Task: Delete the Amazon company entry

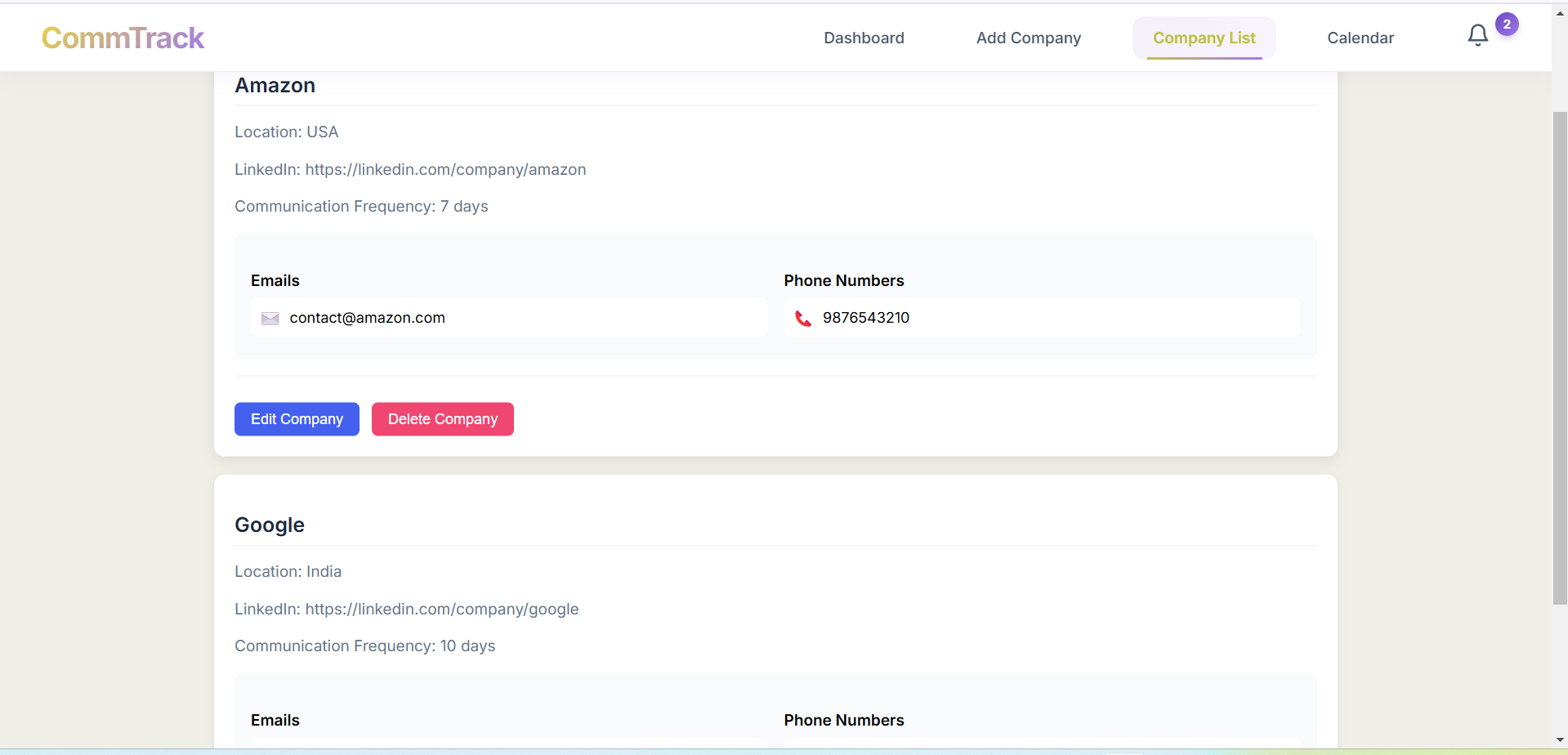Action: pyautogui.click(x=442, y=419)
